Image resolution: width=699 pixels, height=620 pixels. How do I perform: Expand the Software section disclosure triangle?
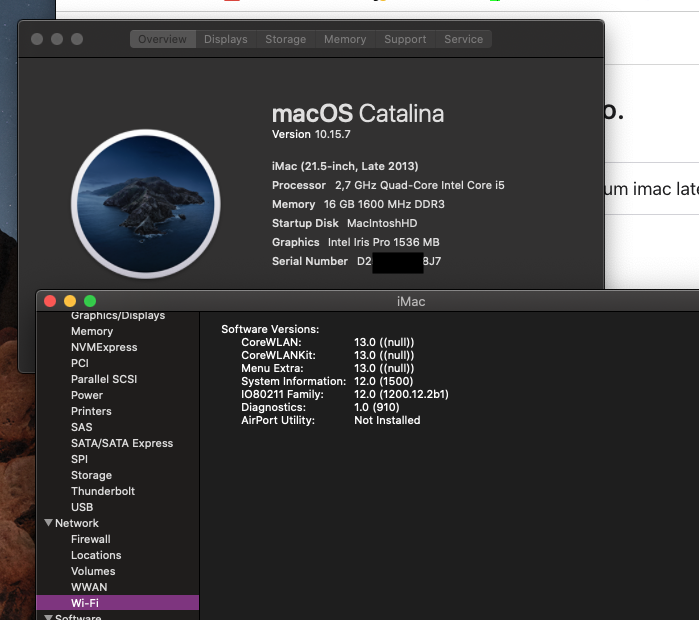[x=48, y=617]
